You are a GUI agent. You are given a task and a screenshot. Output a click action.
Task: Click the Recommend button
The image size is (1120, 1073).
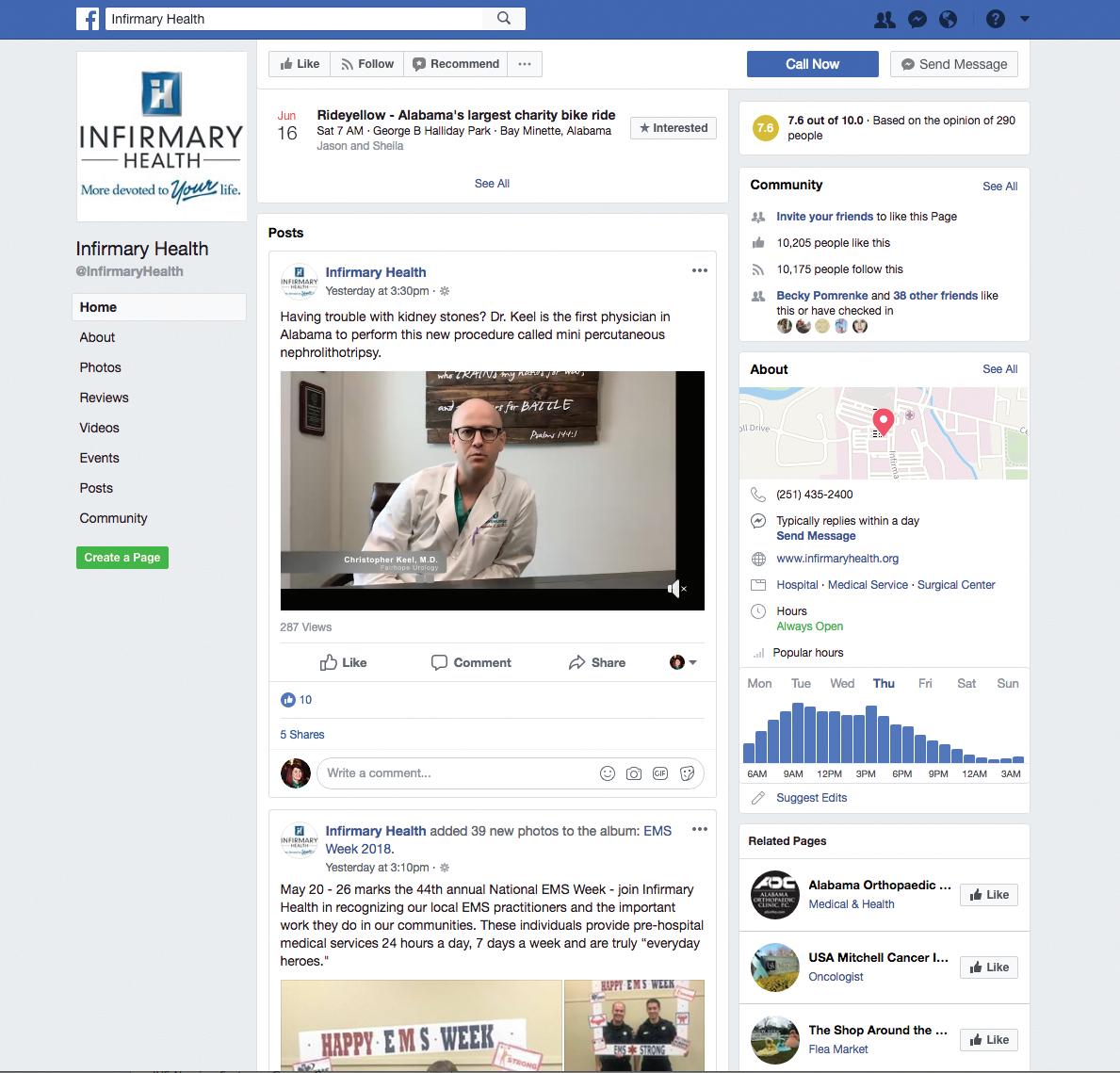[456, 63]
